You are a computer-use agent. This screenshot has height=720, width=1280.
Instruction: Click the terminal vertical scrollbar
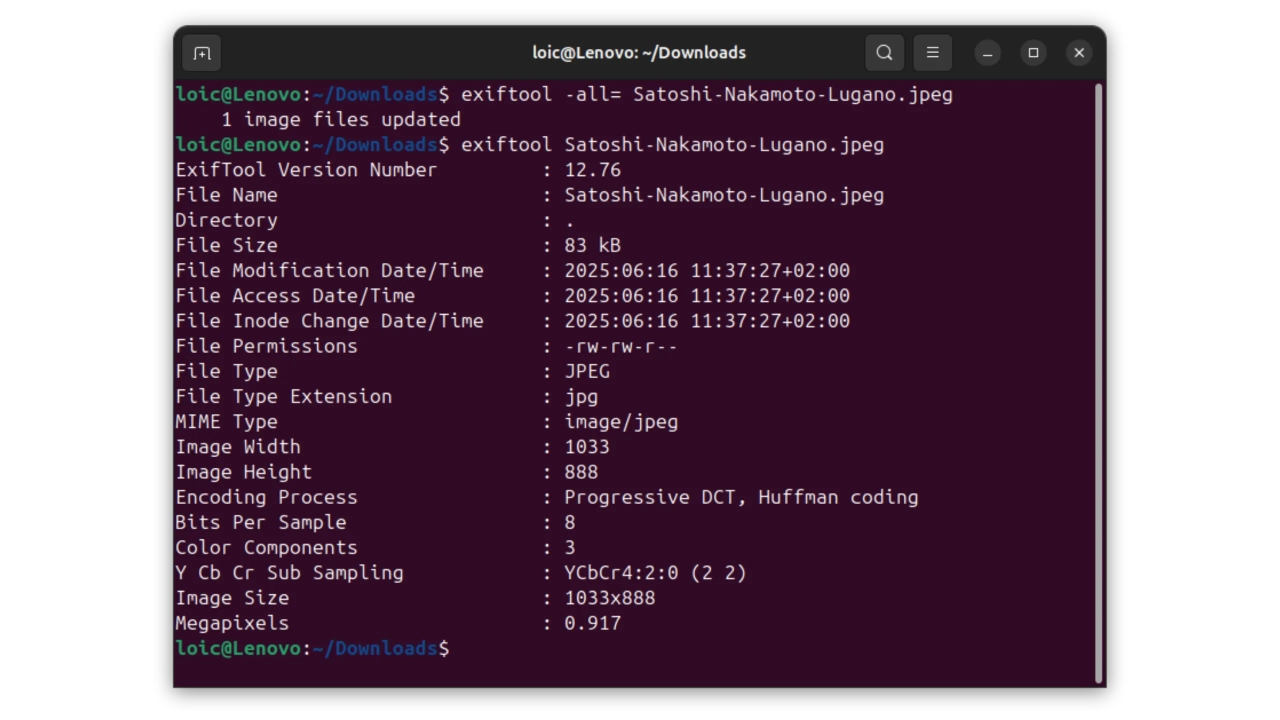(x=1098, y=380)
